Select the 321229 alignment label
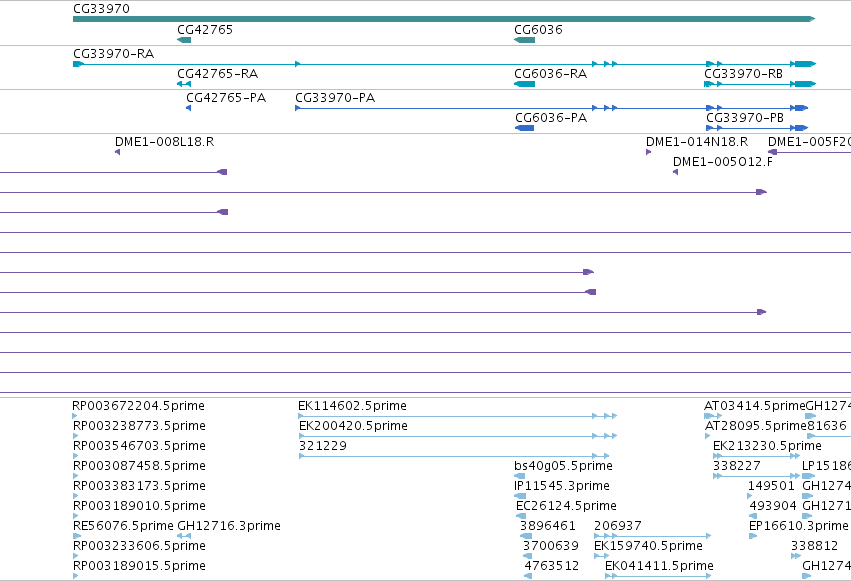Image resolution: width=851 pixels, height=581 pixels. click(323, 446)
